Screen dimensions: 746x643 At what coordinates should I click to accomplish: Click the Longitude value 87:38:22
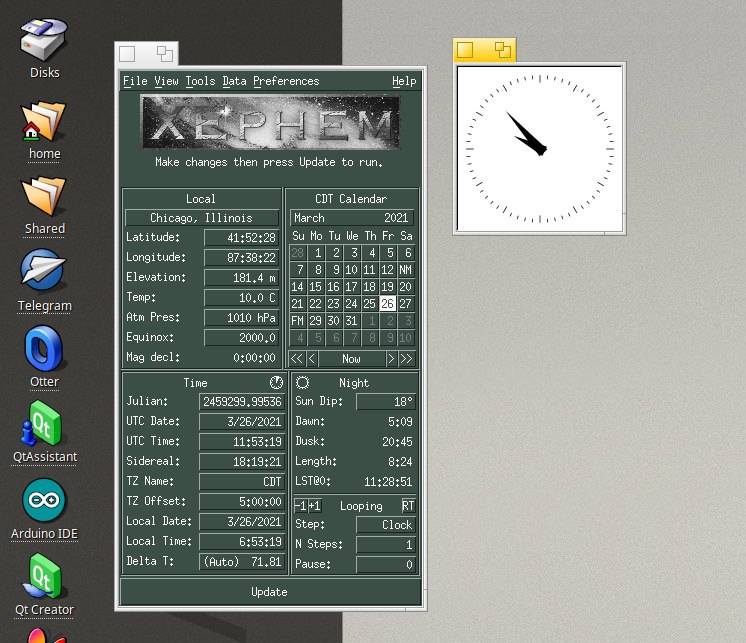point(242,258)
